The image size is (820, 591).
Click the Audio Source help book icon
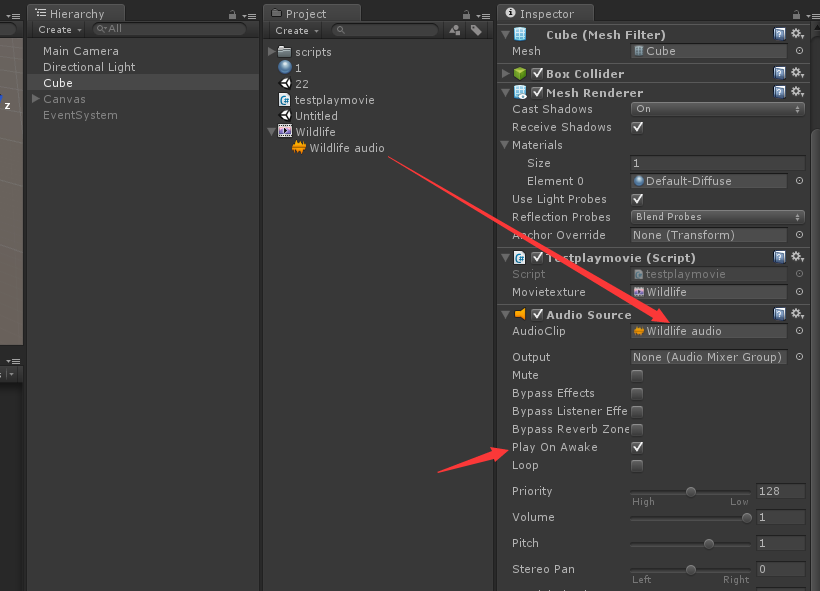780,314
